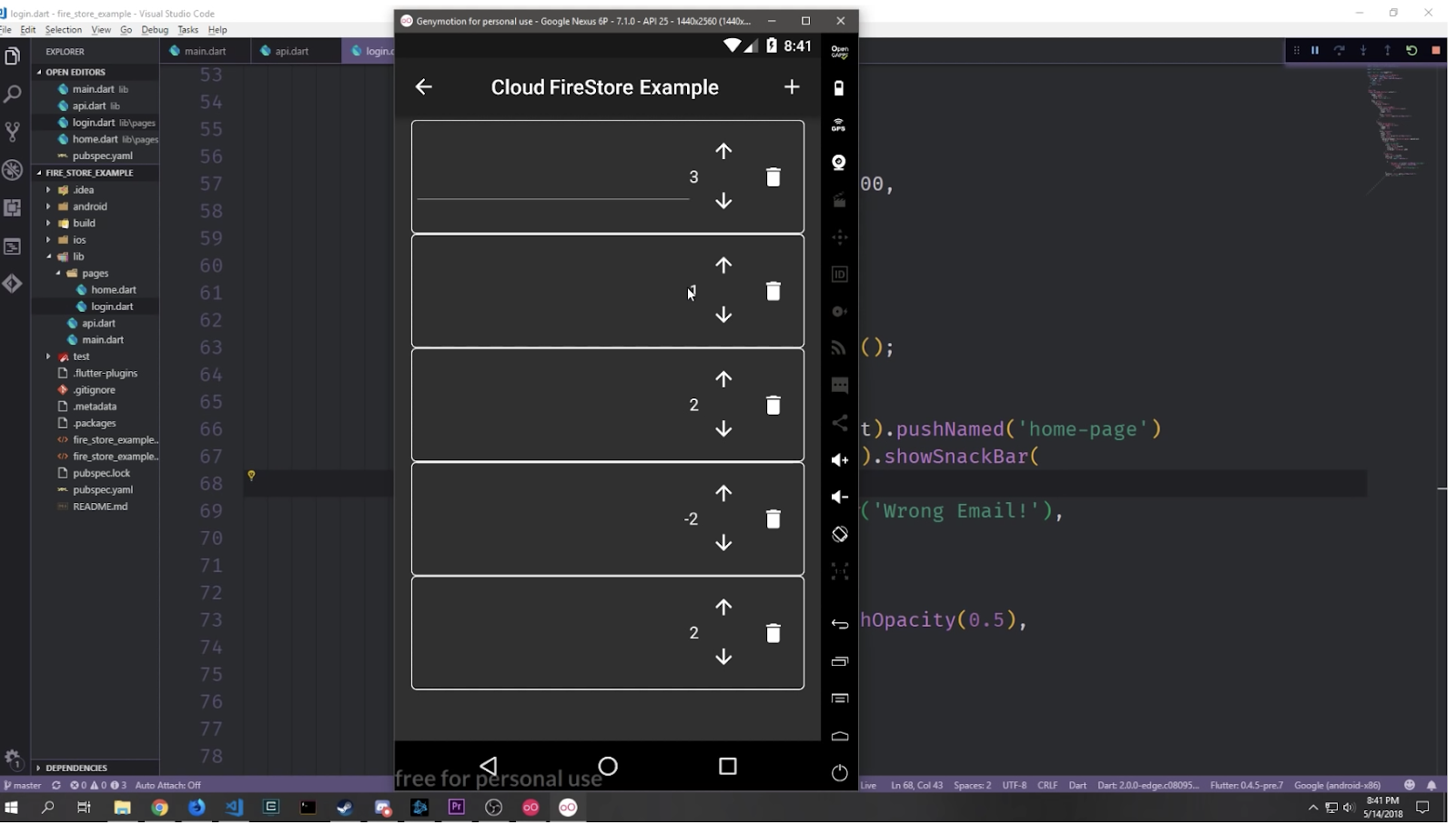
Task: Open Extensions view in activity bar
Action: (x=13, y=208)
